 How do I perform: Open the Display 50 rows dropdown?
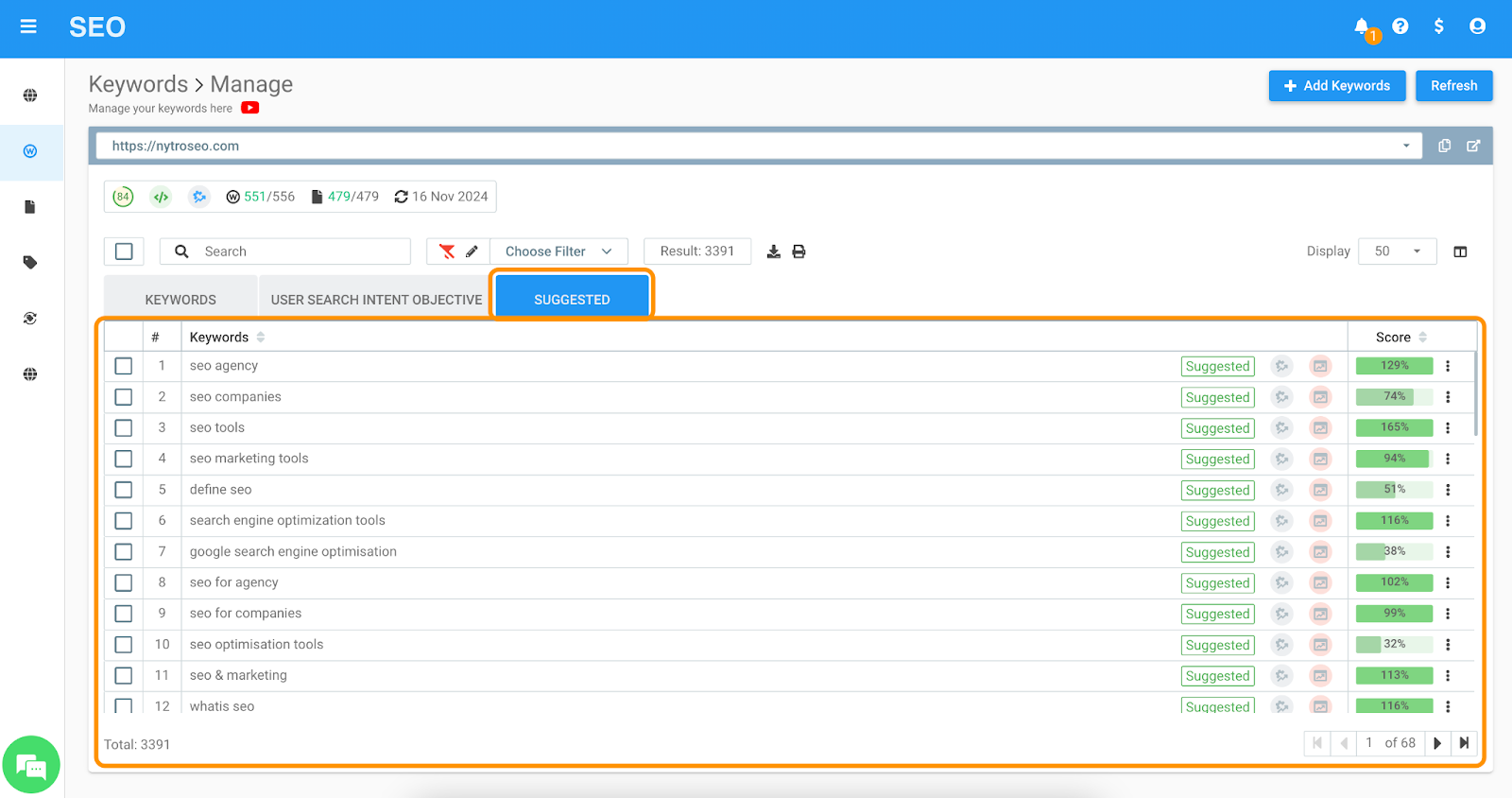(1398, 252)
